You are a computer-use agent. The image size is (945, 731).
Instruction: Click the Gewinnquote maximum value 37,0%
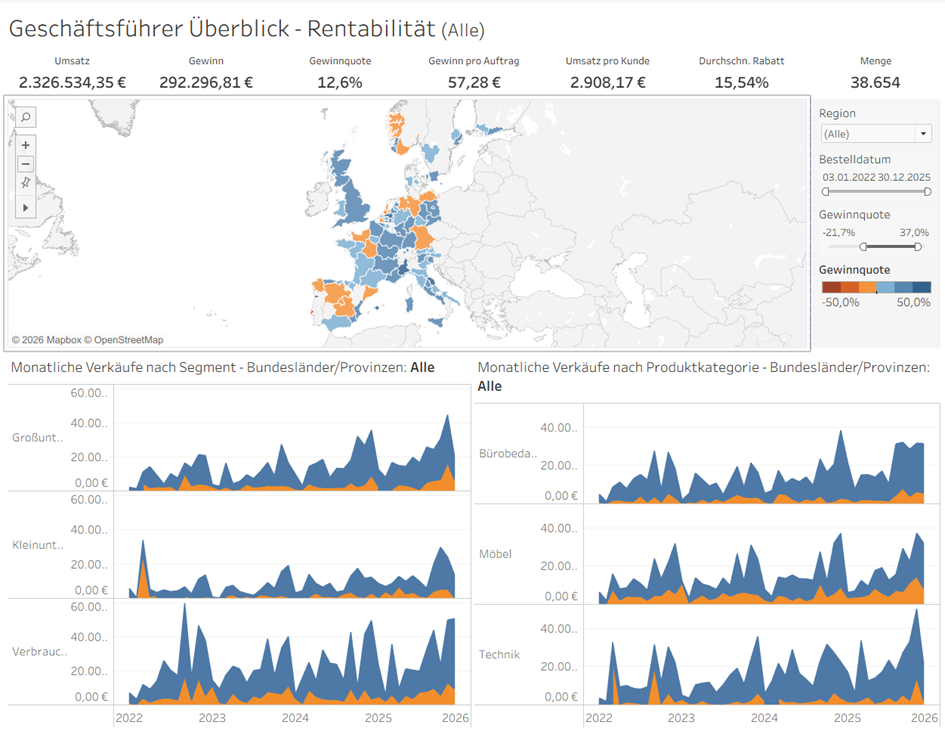(x=914, y=232)
